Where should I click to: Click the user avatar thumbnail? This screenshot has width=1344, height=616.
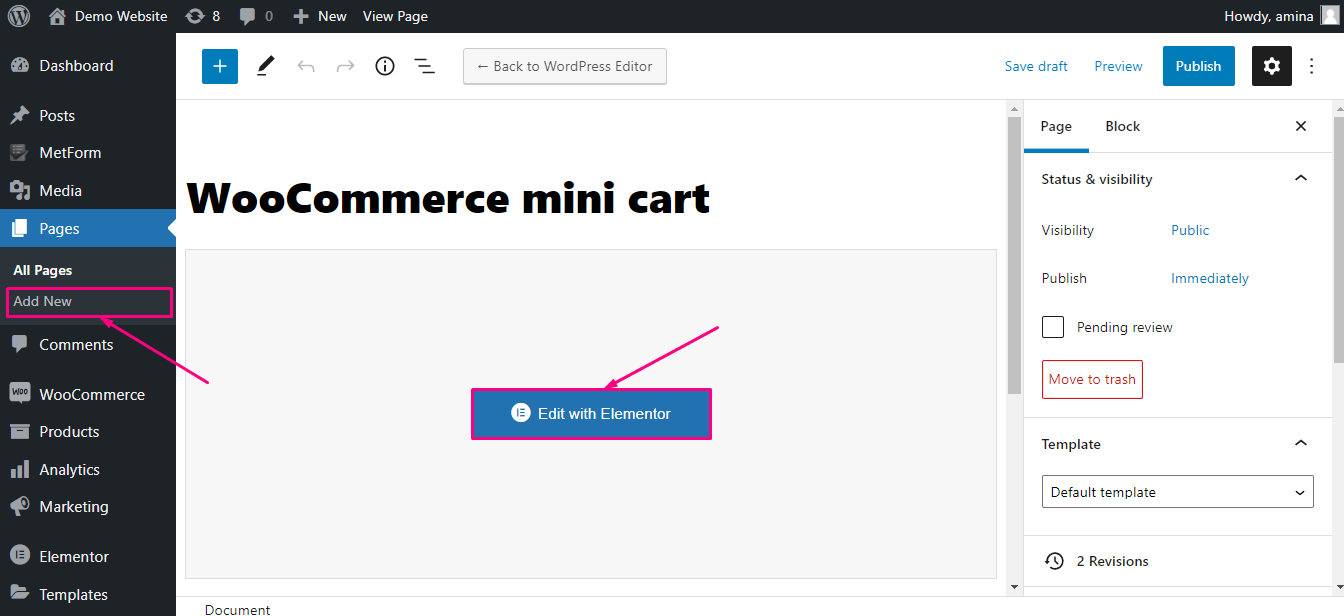[1328, 16]
